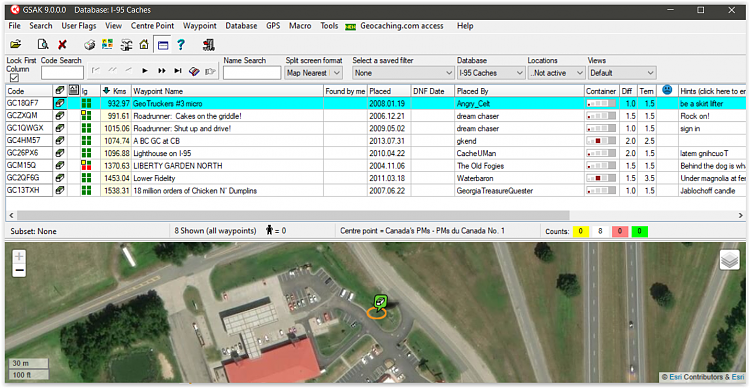Click the Hints column header
The height and width of the screenshot is (388, 750).
tap(713, 91)
